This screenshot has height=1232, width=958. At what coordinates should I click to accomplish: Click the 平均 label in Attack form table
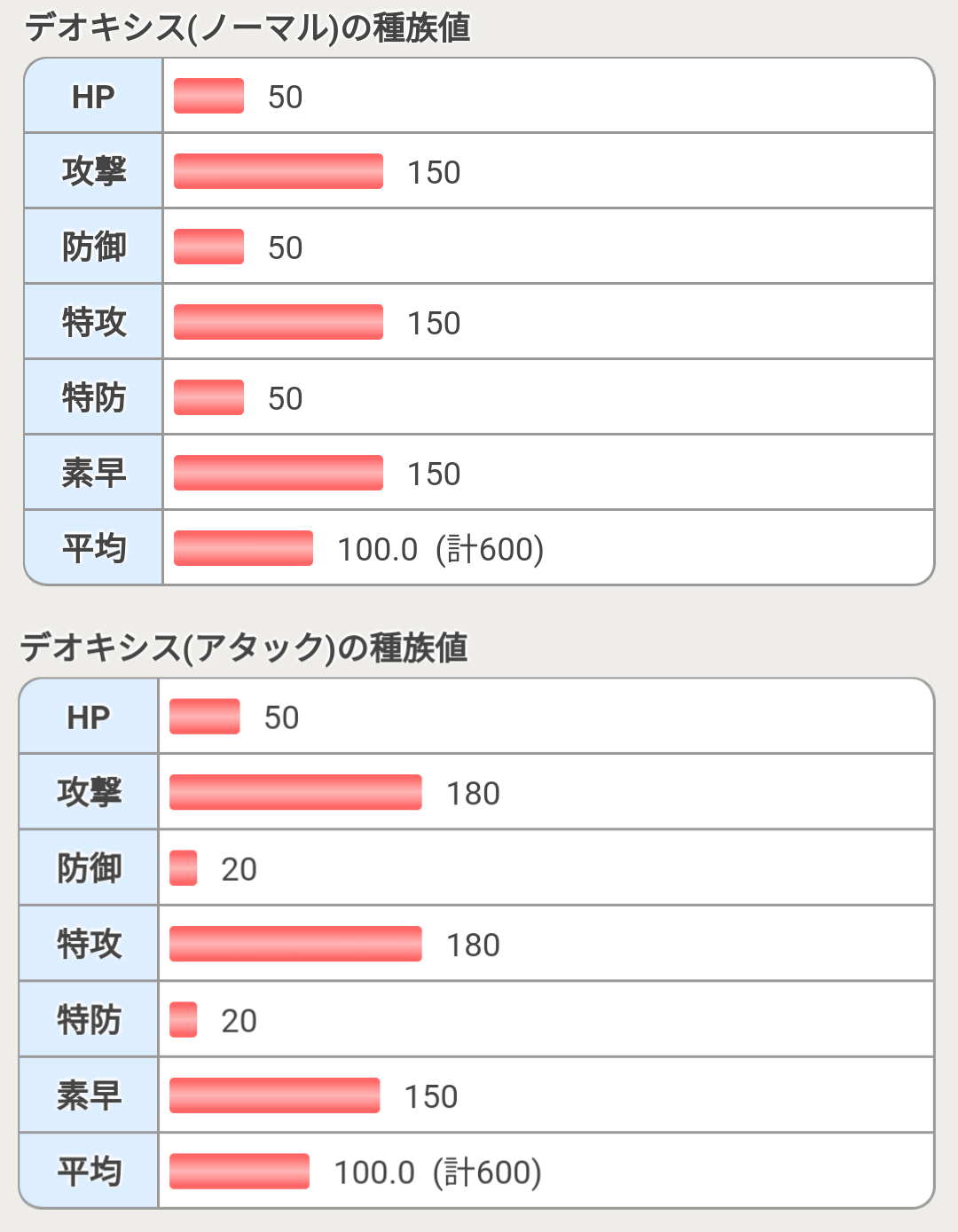tap(89, 1172)
